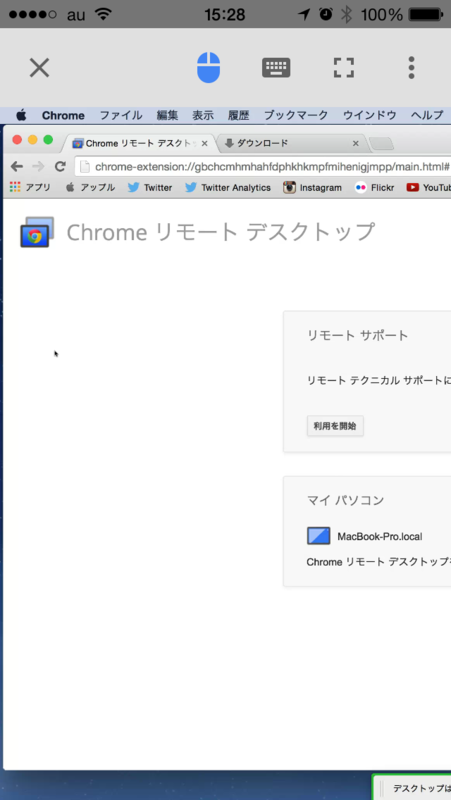The height and width of the screenshot is (800, 451).
Task: Click the リモート サポート heading
Action: tap(358, 335)
